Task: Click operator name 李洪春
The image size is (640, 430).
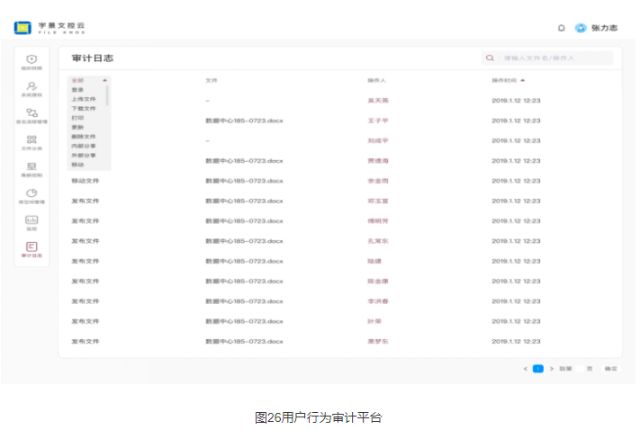Action: 376,301
